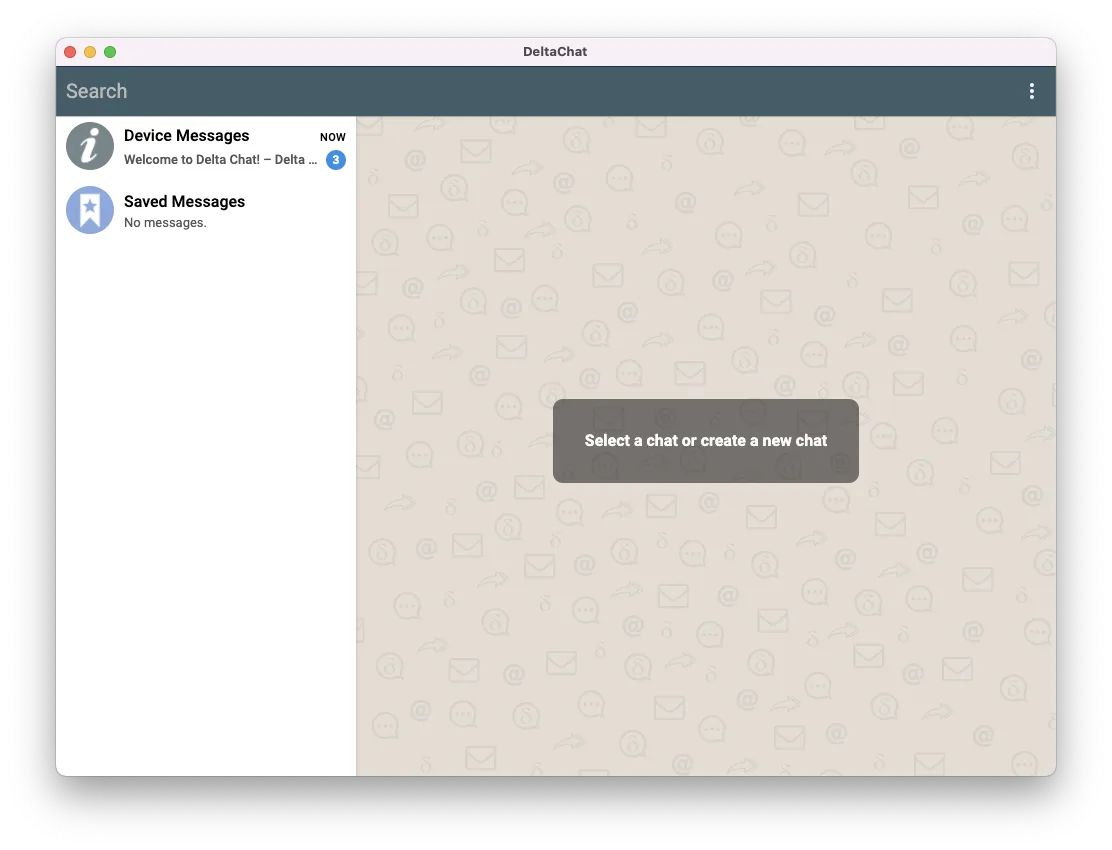Click the 'Welcome to Delta Chat!' preview text
Image resolution: width=1112 pixels, height=850 pixels.
pyautogui.click(x=220, y=160)
